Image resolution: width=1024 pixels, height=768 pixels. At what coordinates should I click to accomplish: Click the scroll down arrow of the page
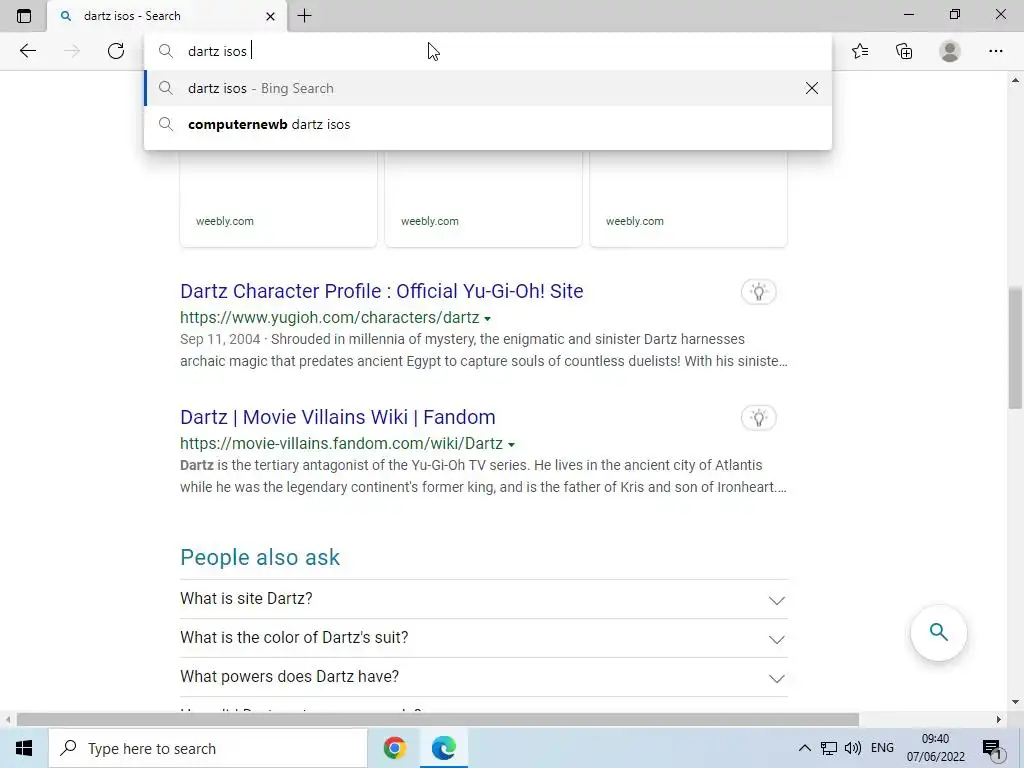pyautogui.click(x=1015, y=703)
